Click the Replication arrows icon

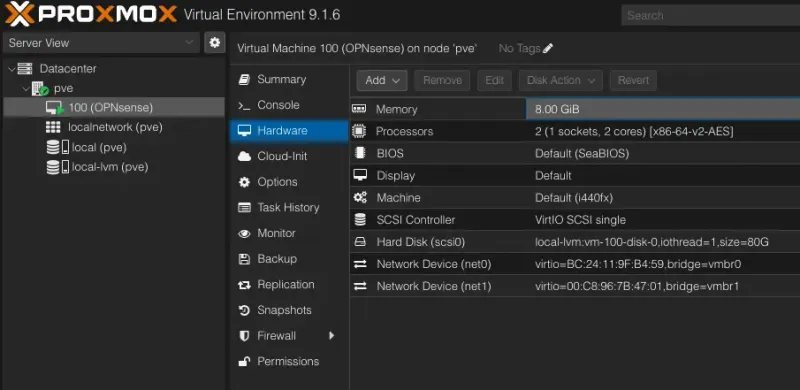pyautogui.click(x=244, y=285)
